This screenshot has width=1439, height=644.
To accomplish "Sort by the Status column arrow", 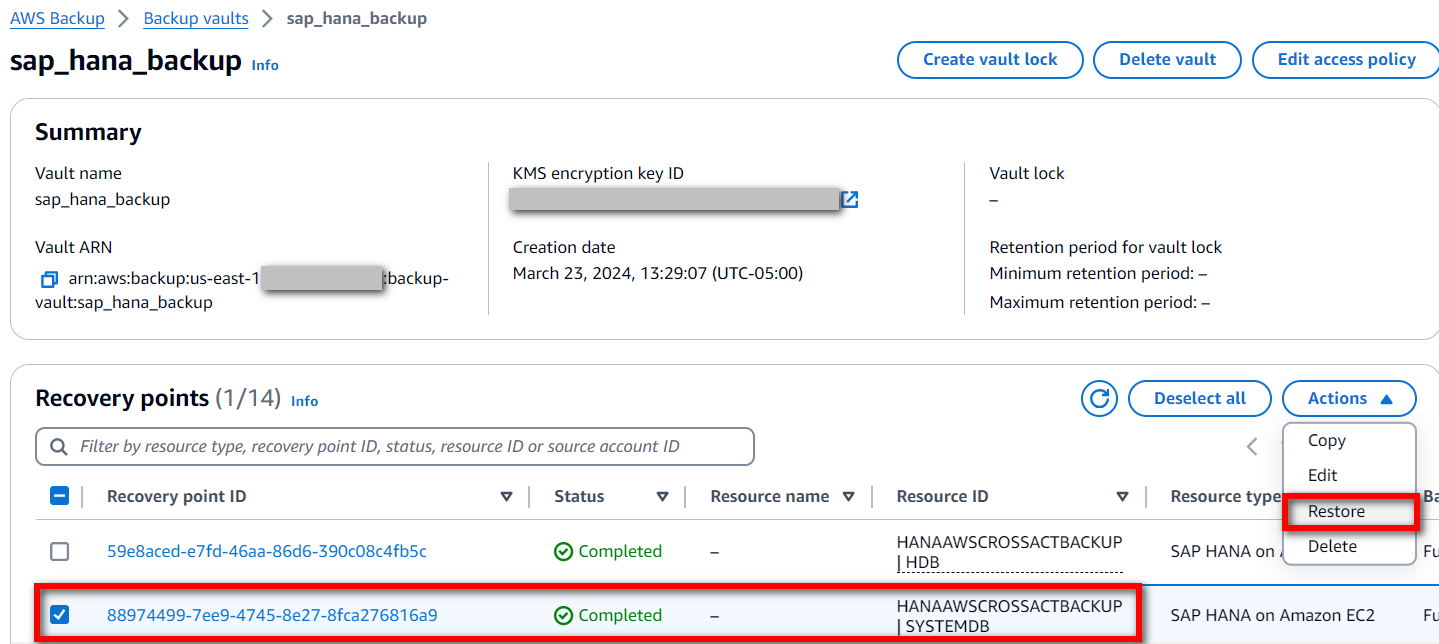I will pos(662,497).
